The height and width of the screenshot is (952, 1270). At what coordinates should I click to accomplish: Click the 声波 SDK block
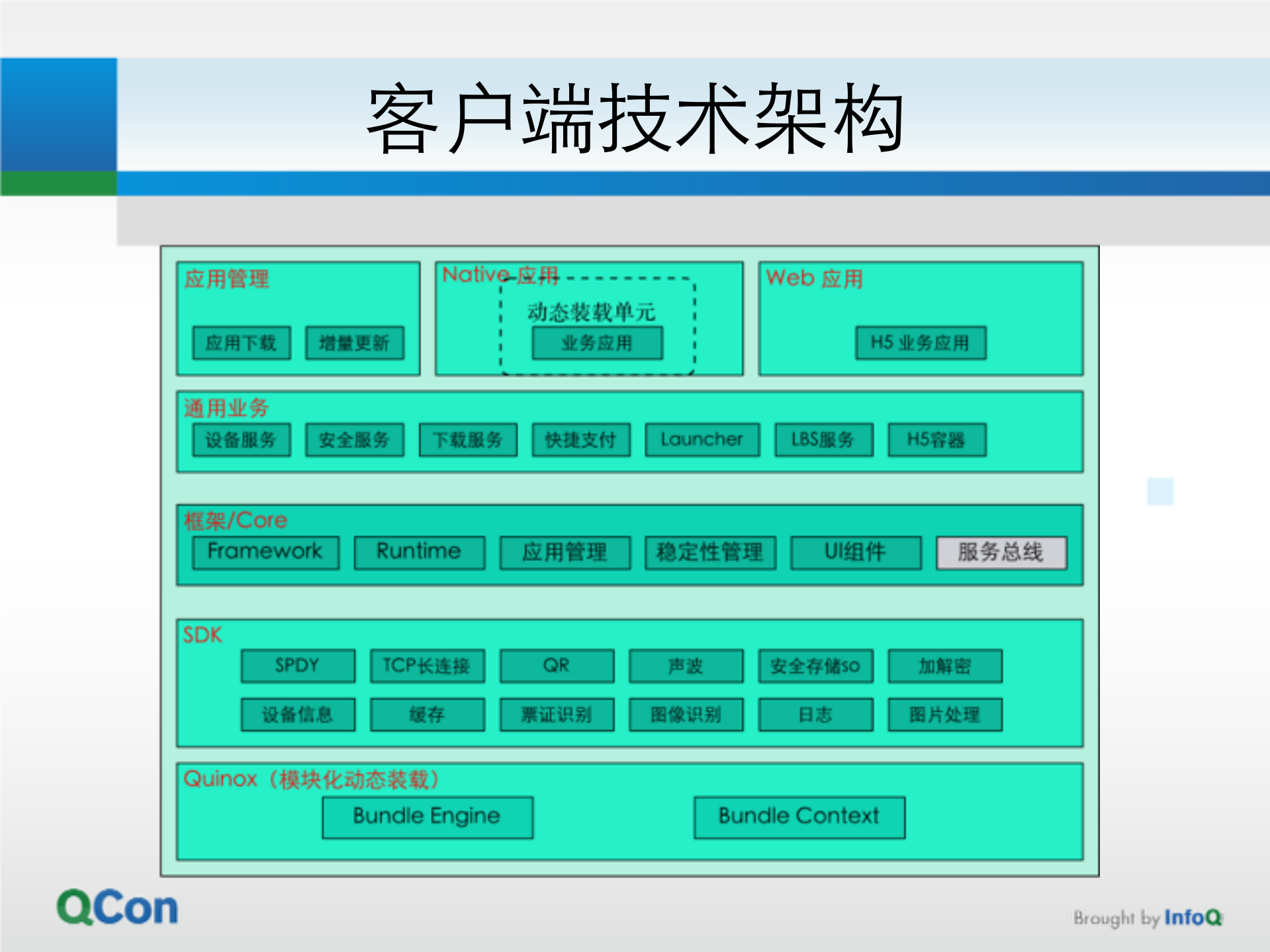tap(686, 666)
